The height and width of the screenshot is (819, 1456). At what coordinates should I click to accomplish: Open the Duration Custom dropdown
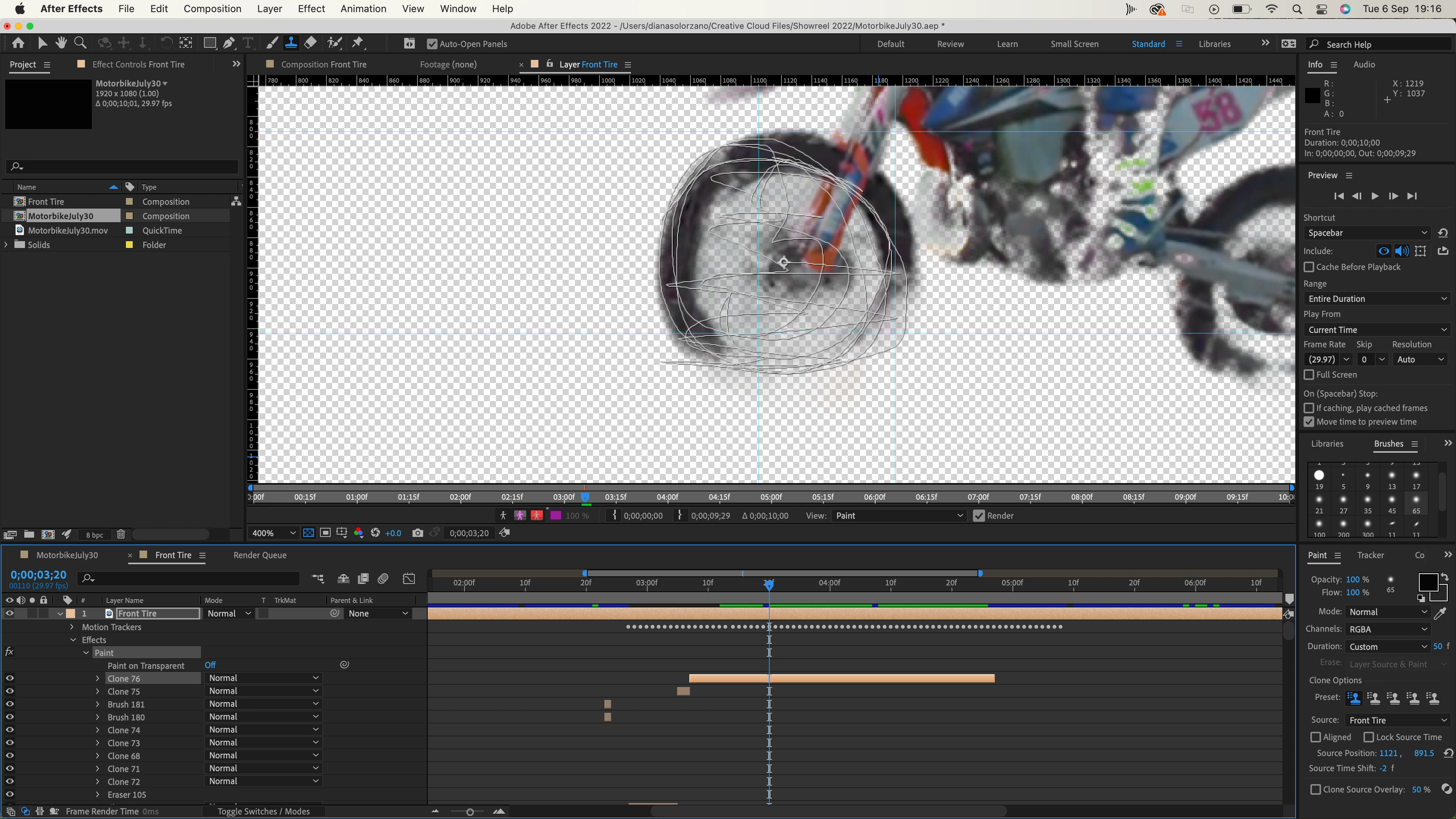1388,646
